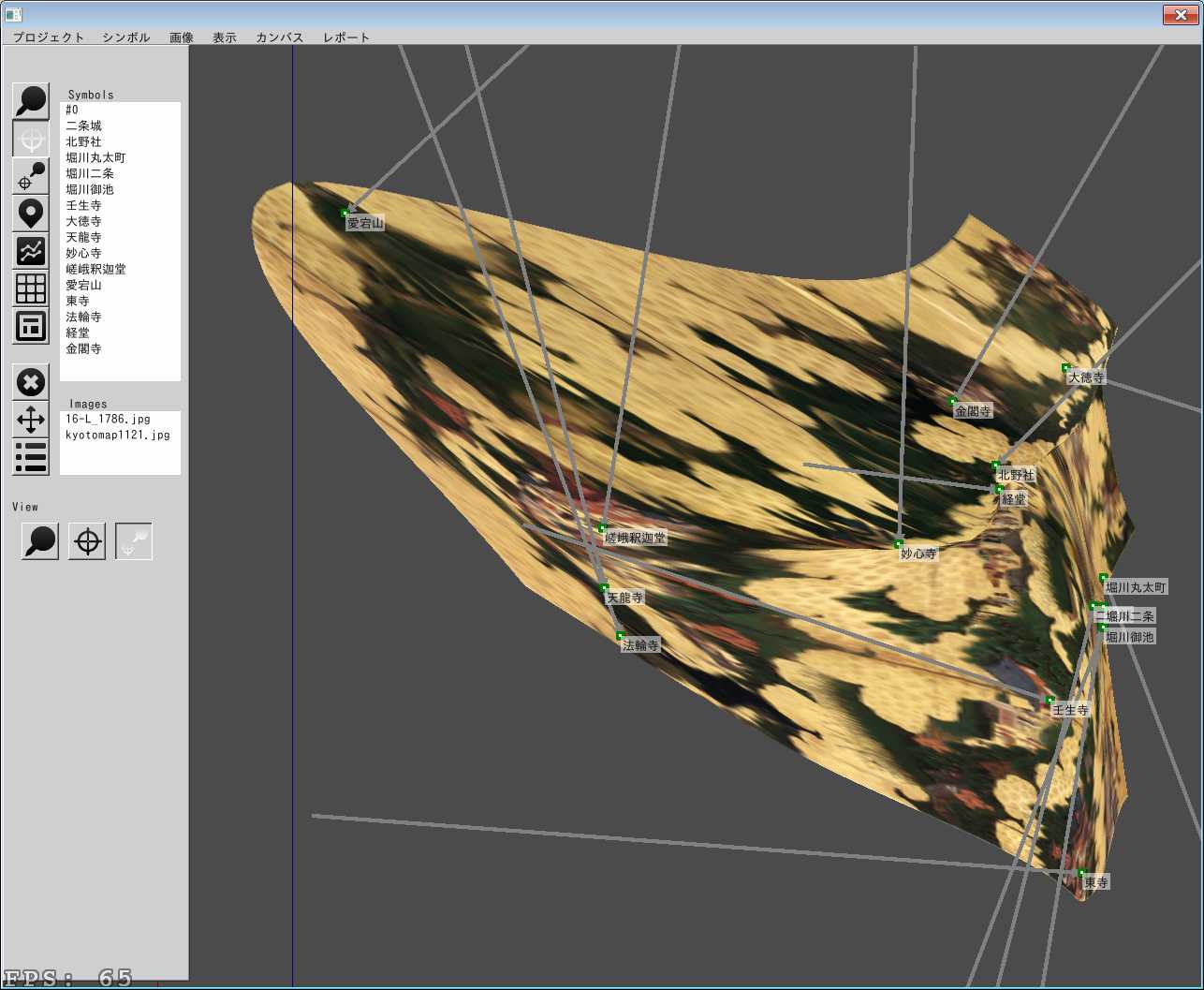Select #0 in Symbols list
This screenshot has height=990, width=1204.
pos(120,110)
